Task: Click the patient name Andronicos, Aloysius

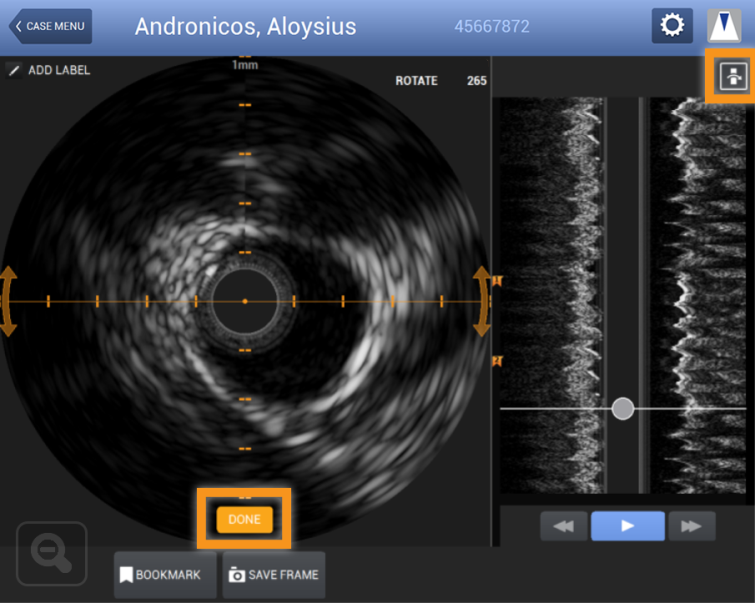Action: pyautogui.click(x=246, y=26)
